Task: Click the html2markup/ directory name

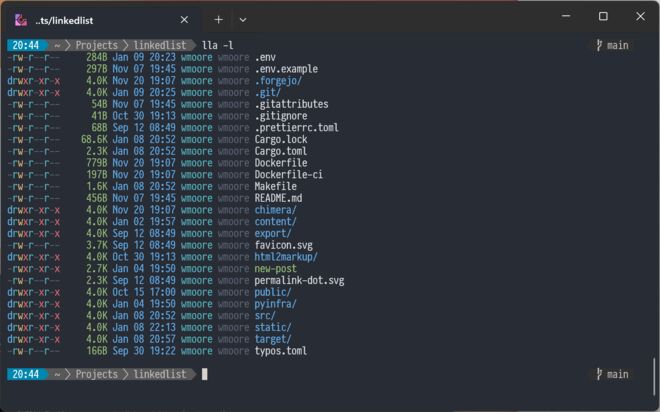Action: pos(286,257)
